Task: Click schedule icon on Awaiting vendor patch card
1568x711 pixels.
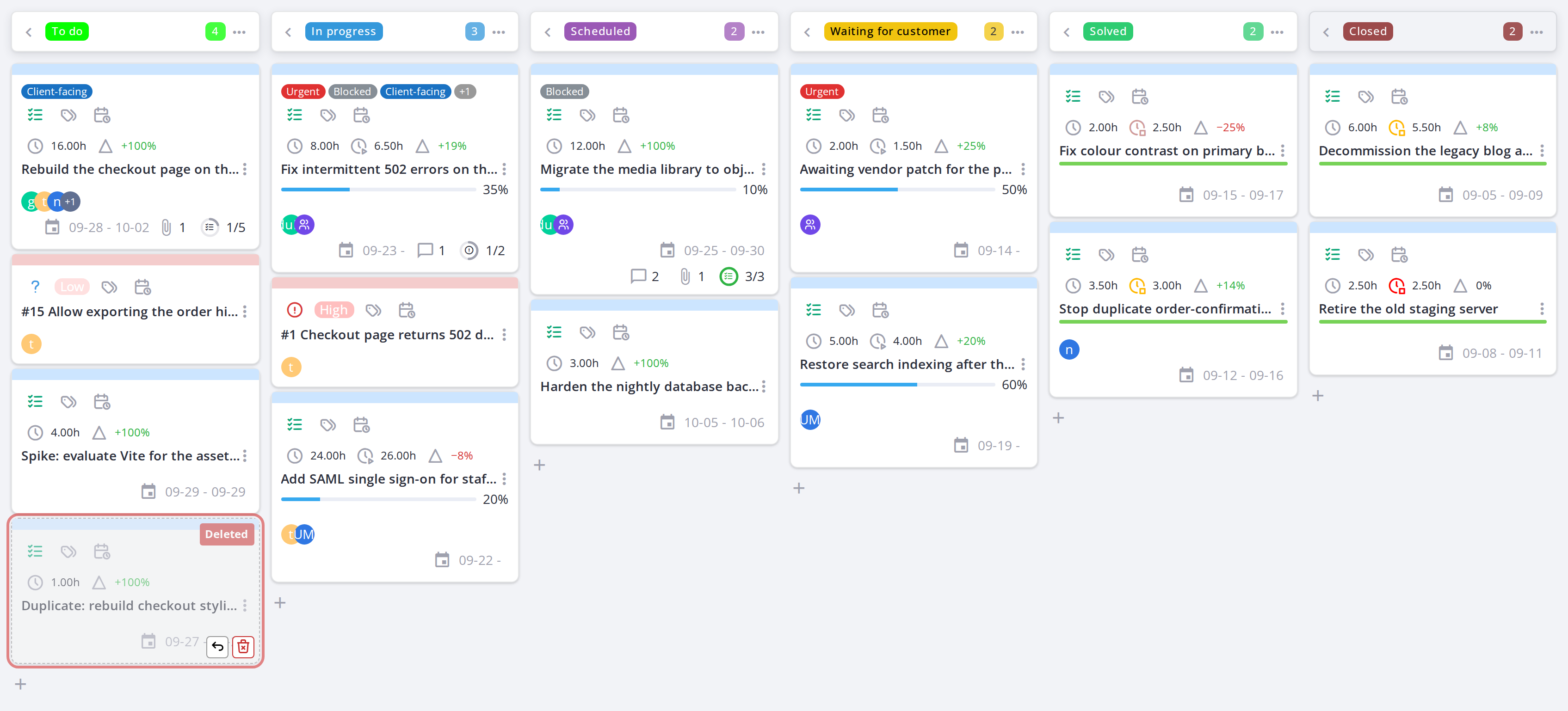Action: tap(881, 115)
